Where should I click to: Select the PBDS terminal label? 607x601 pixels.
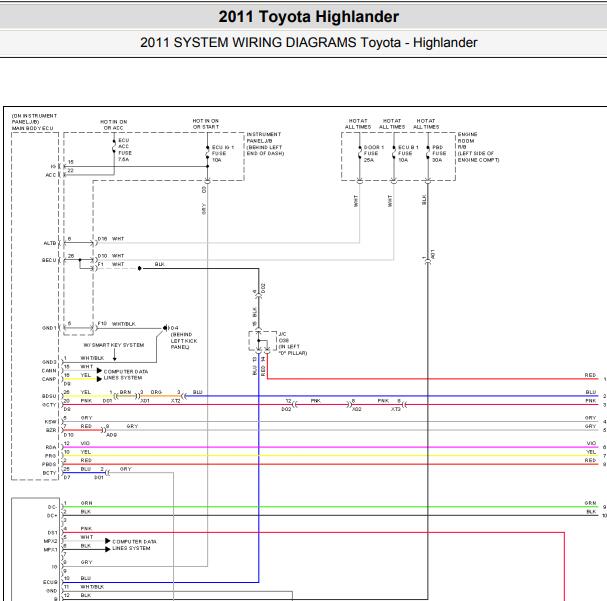click(x=49, y=464)
